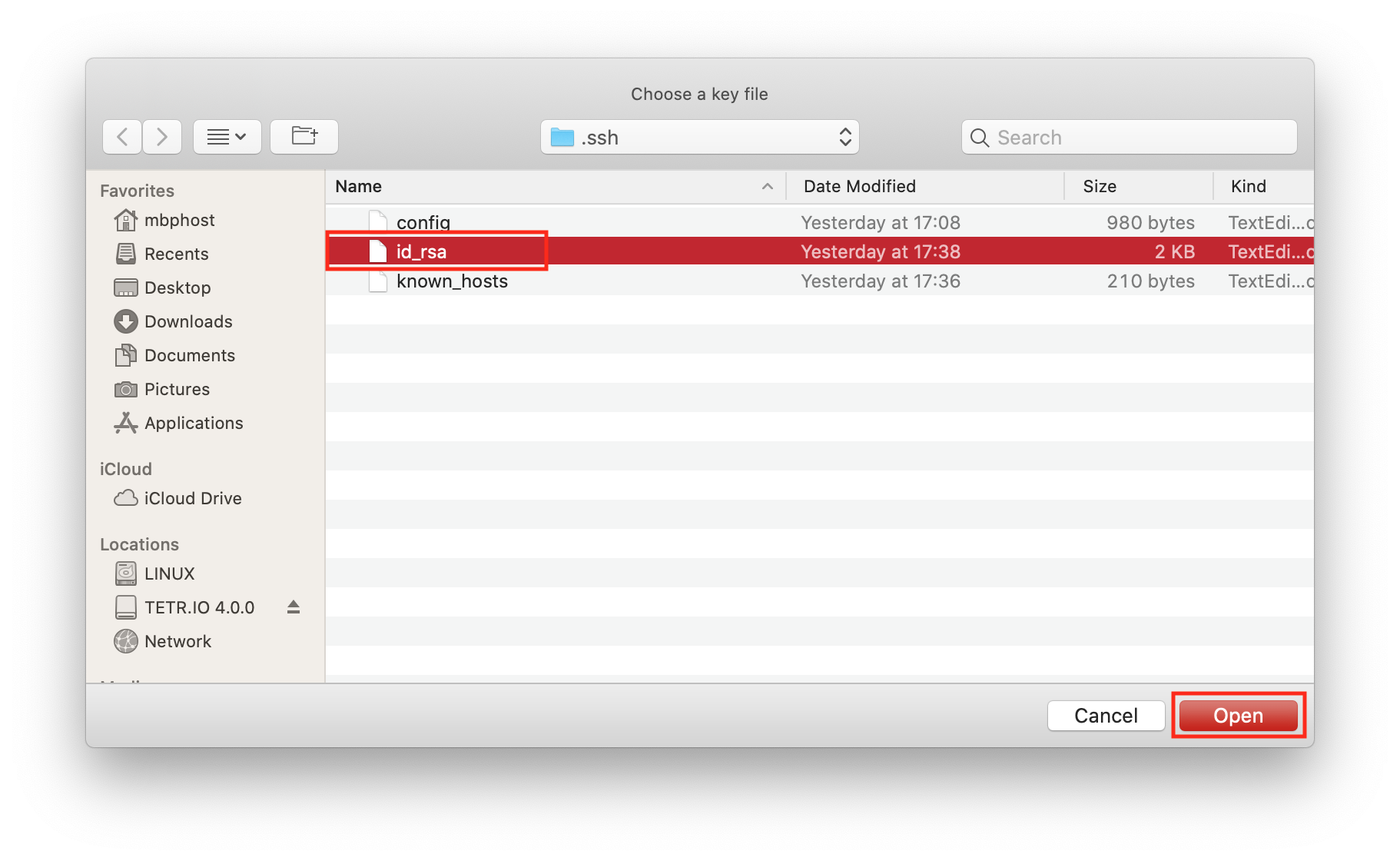Select the known_hosts file
This screenshot has width=1400, height=861.
(451, 281)
